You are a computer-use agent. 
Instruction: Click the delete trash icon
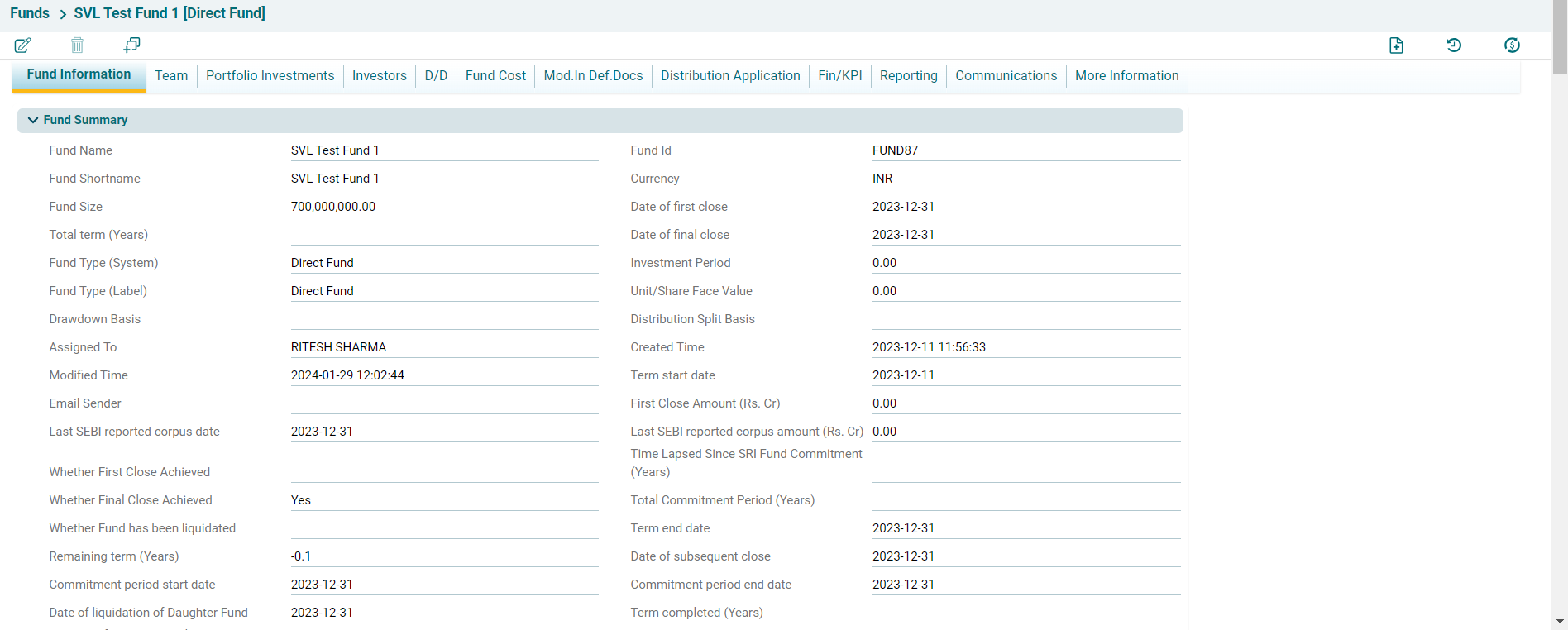point(77,45)
